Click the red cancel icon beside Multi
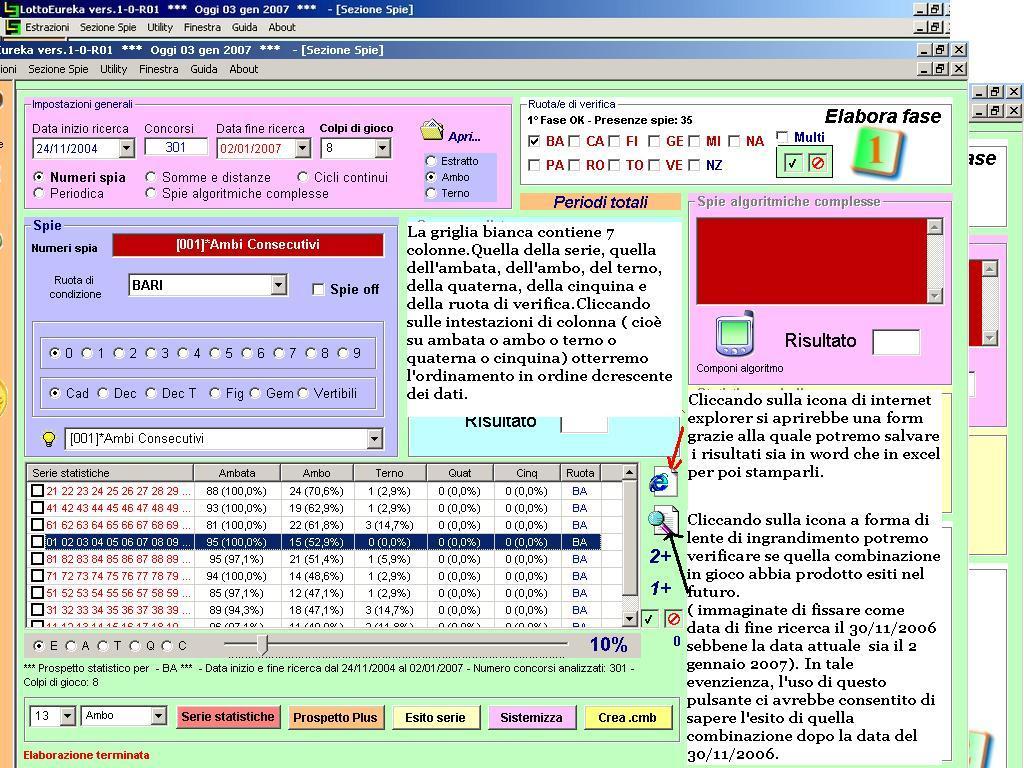The width and height of the screenshot is (1024, 768). pos(817,163)
